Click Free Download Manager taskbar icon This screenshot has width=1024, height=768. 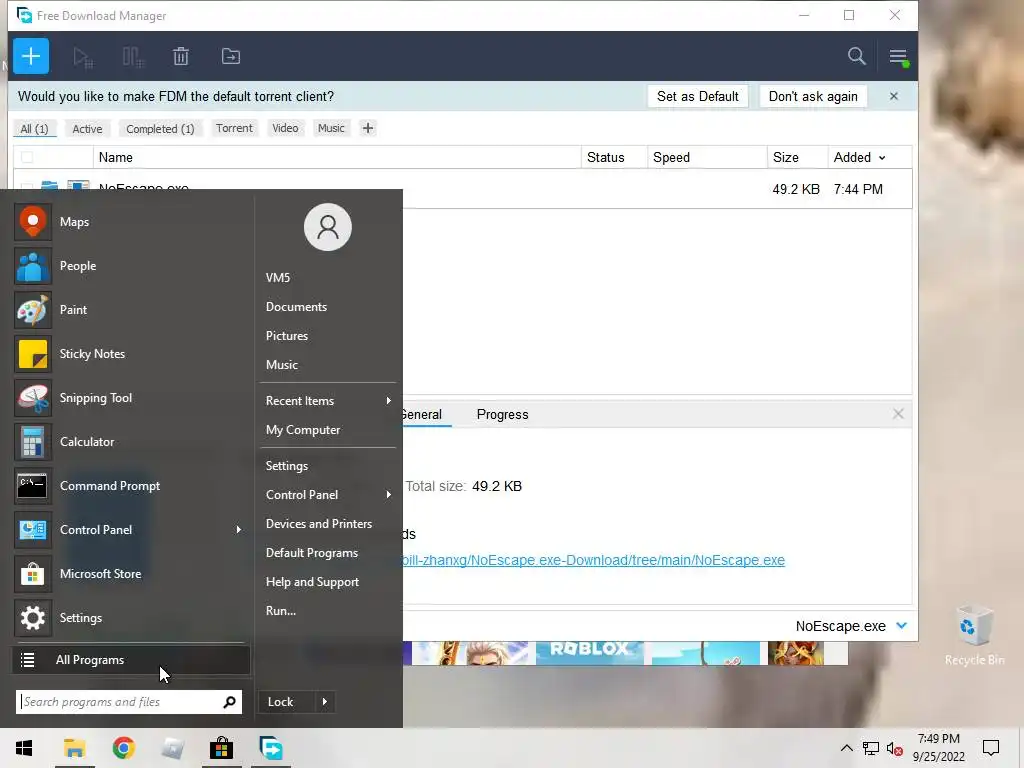click(271, 748)
